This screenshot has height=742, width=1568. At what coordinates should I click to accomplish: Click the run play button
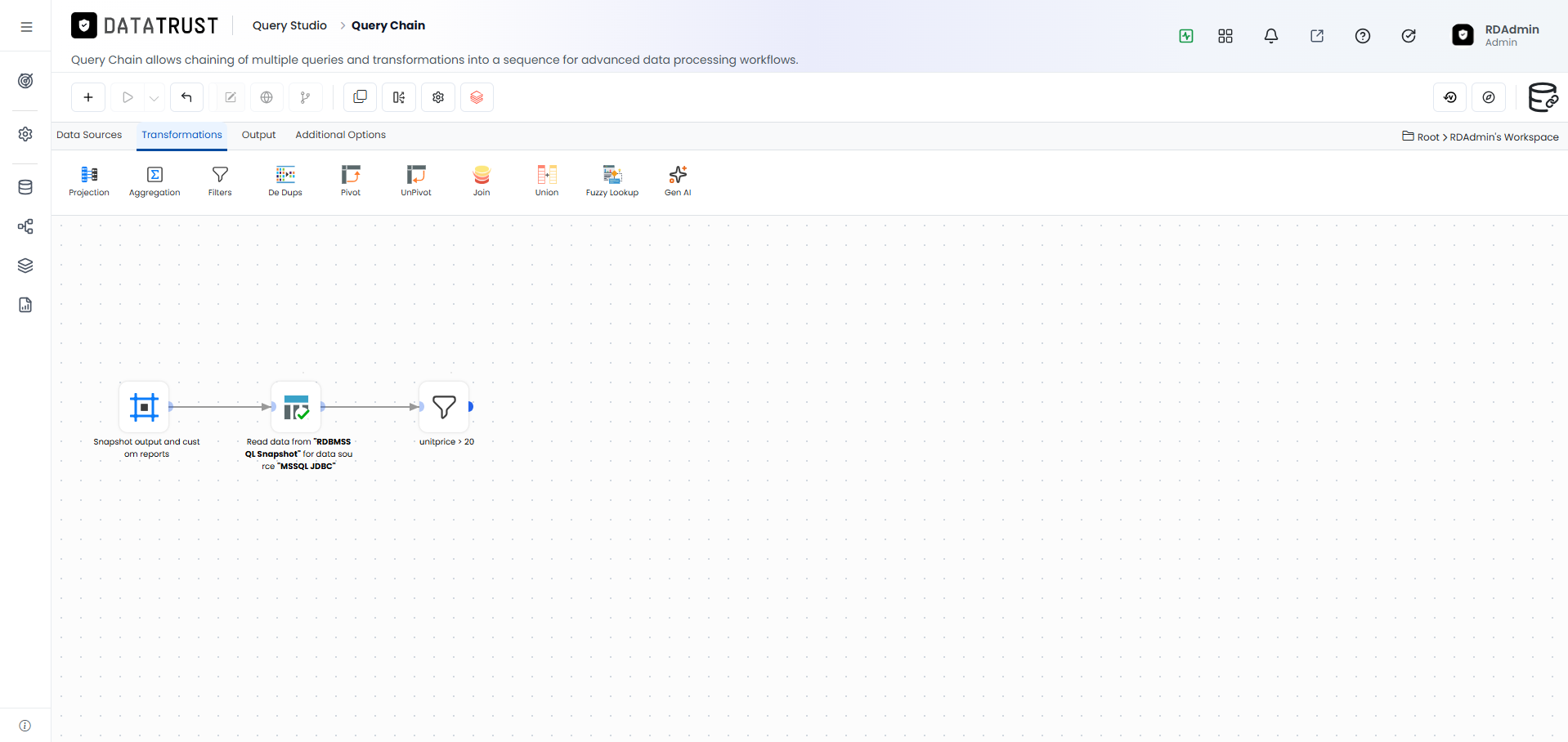[x=128, y=97]
